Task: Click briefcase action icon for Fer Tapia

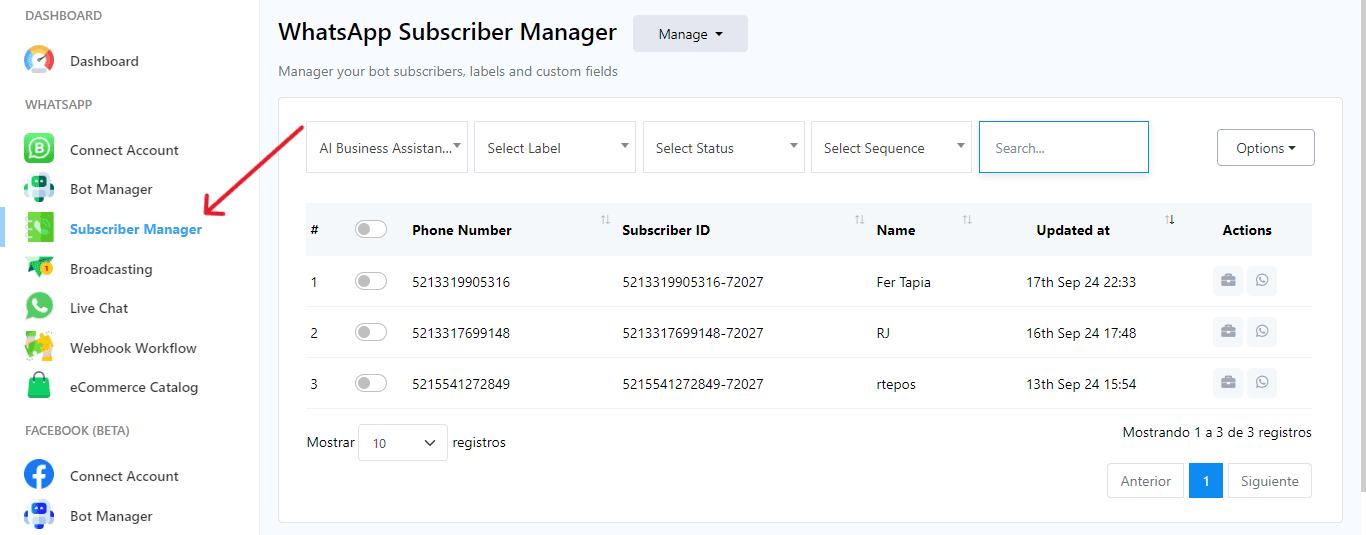Action: (1228, 281)
